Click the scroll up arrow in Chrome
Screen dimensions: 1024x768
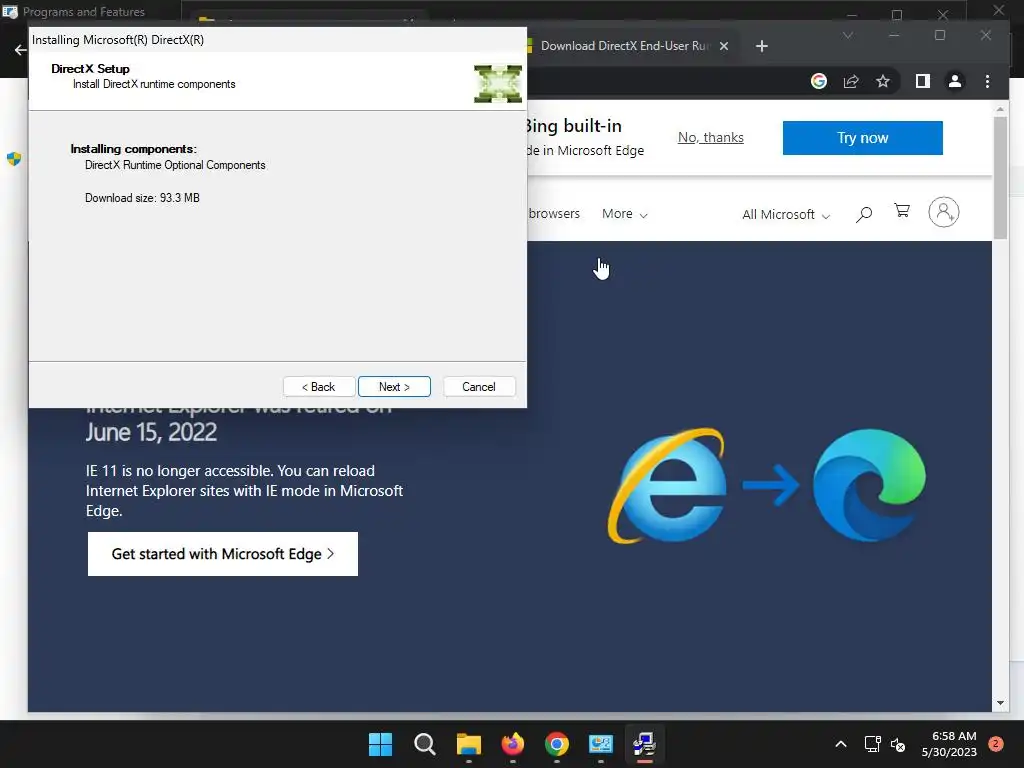pos(1000,109)
